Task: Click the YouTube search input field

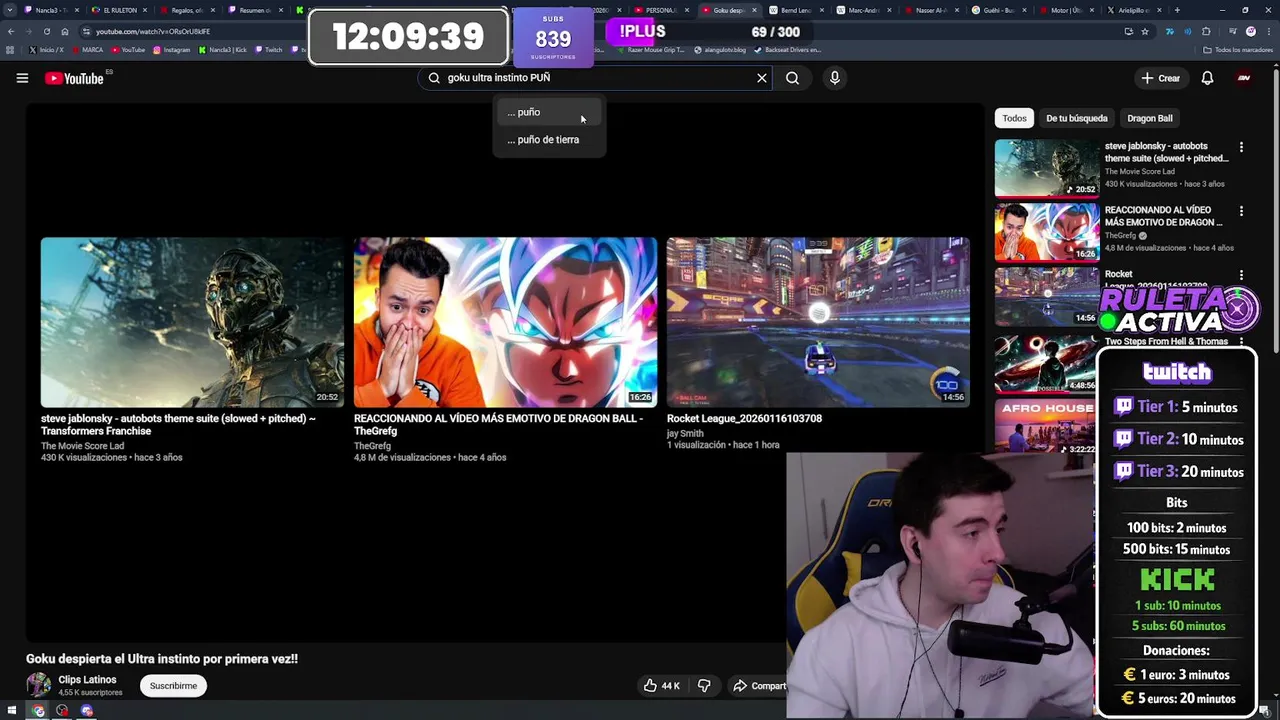Action: 595,78
